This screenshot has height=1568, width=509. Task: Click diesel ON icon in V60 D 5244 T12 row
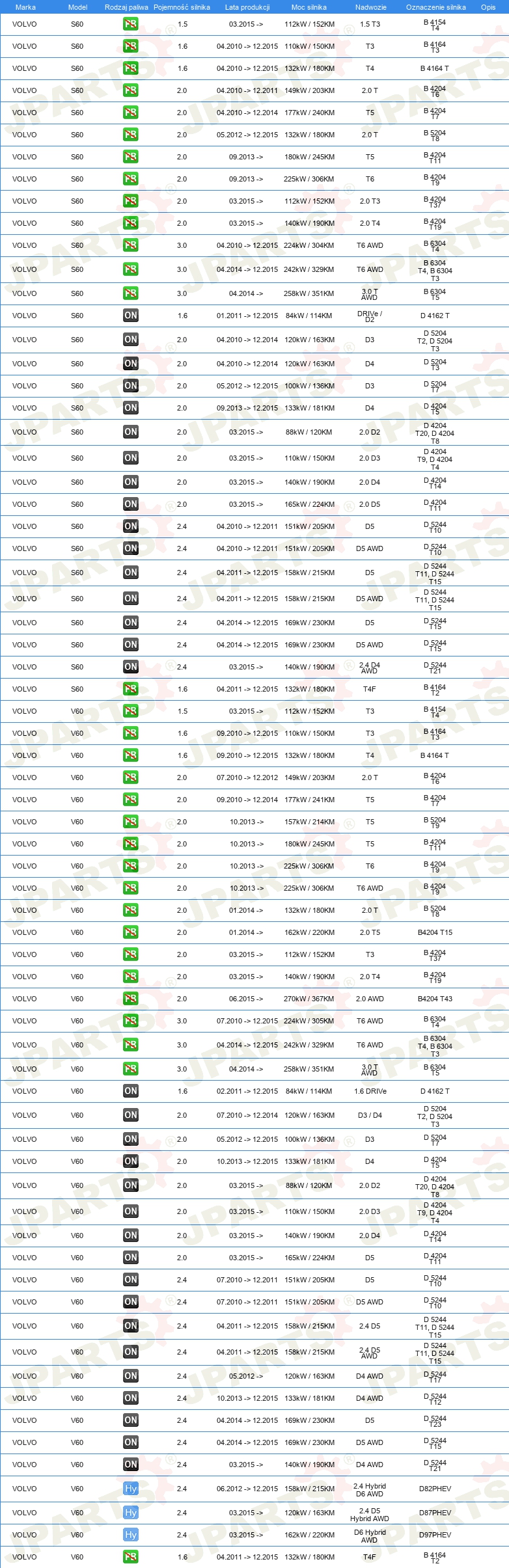point(130,1398)
